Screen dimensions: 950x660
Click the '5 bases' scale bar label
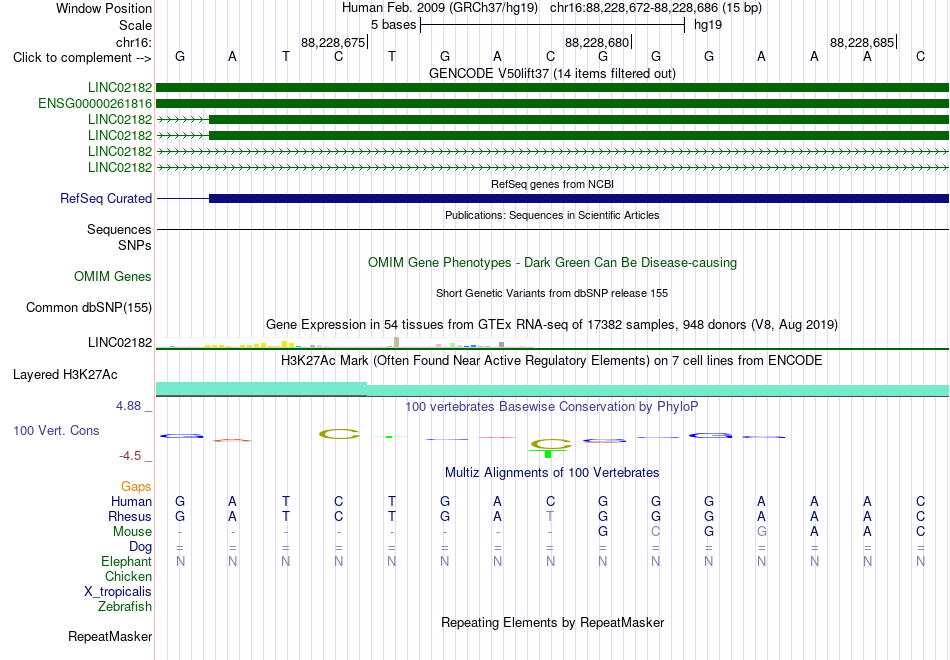394,25
